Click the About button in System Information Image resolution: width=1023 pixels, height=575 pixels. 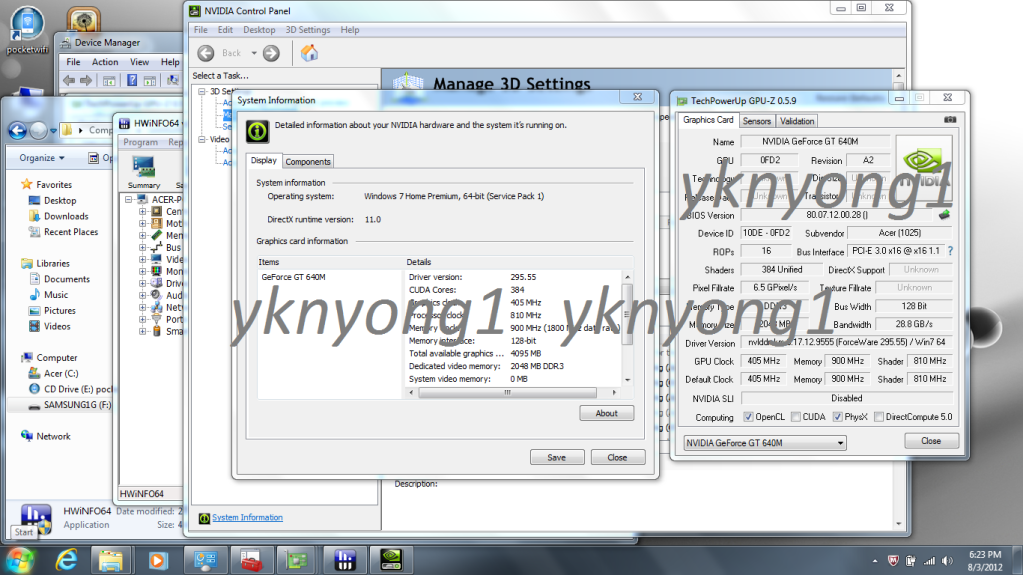[606, 413]
